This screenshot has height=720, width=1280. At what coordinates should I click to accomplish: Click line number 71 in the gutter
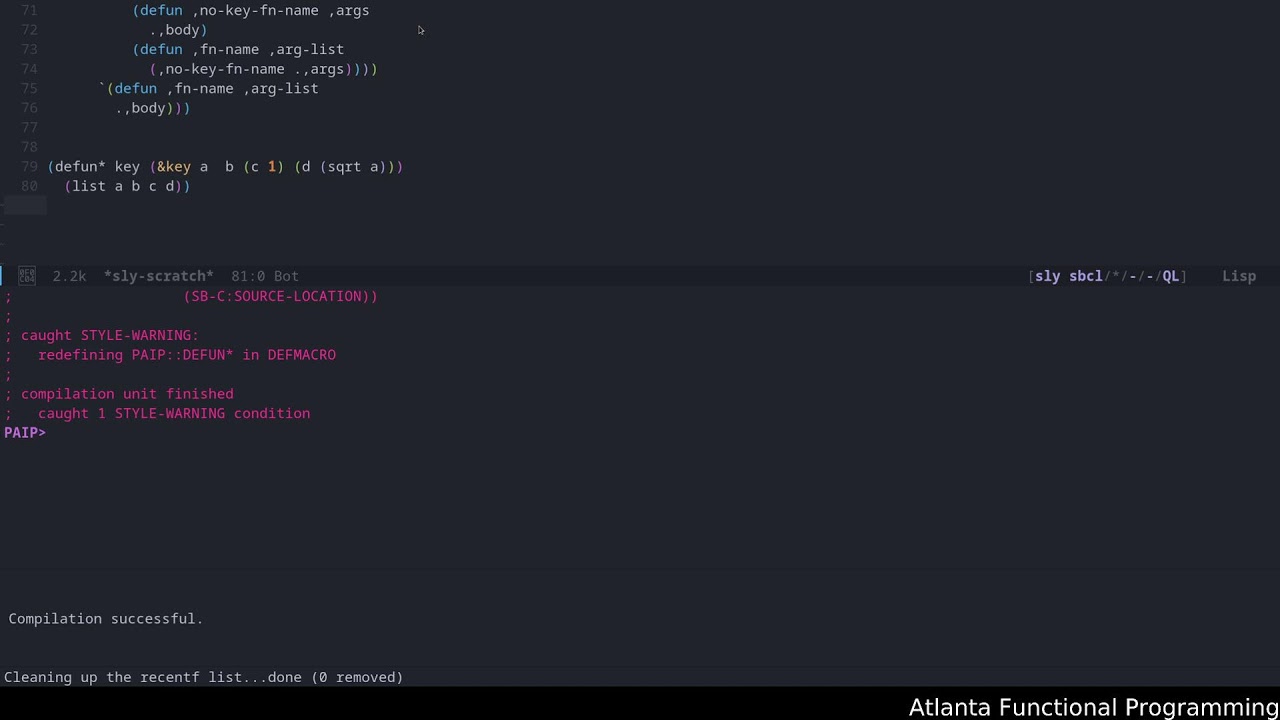[29, 10]
